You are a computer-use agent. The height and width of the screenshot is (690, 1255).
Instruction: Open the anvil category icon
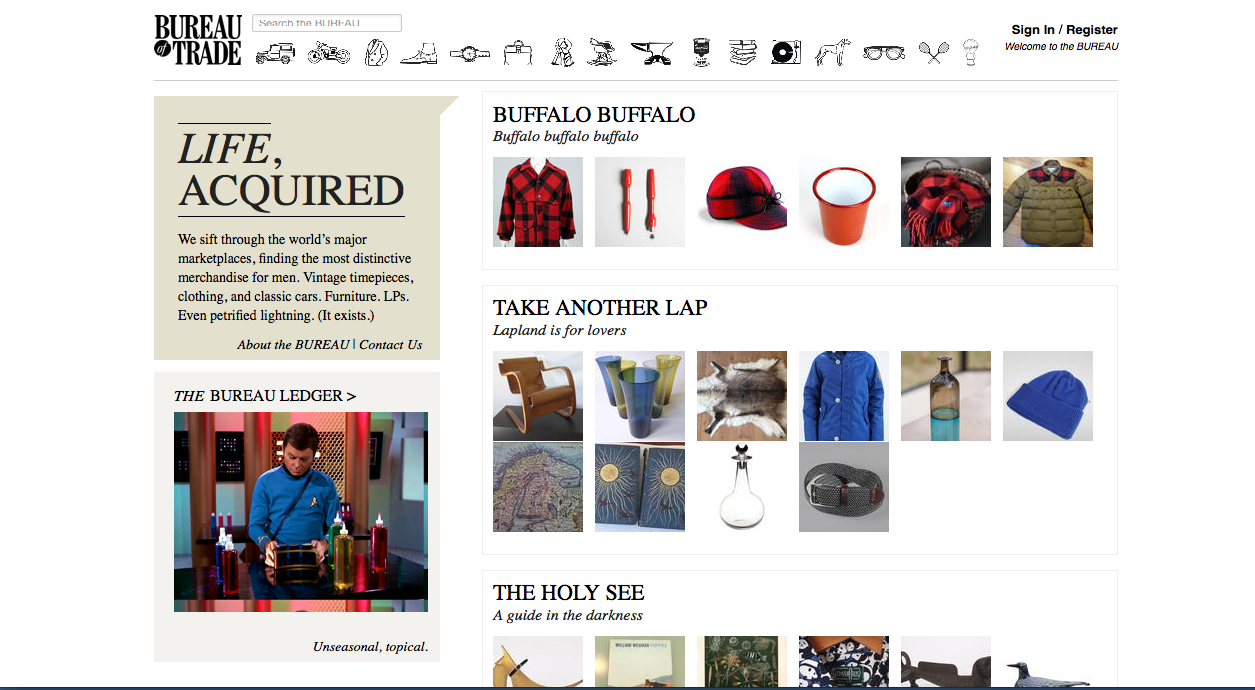[x=652, y=53]
